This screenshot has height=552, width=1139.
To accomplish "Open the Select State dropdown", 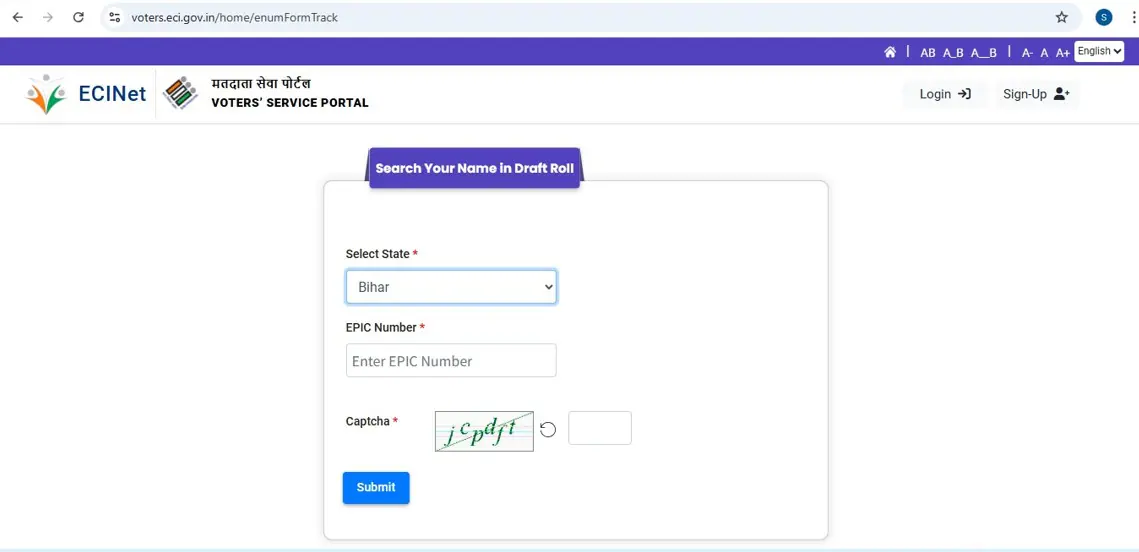I will [x=451, y=287].
